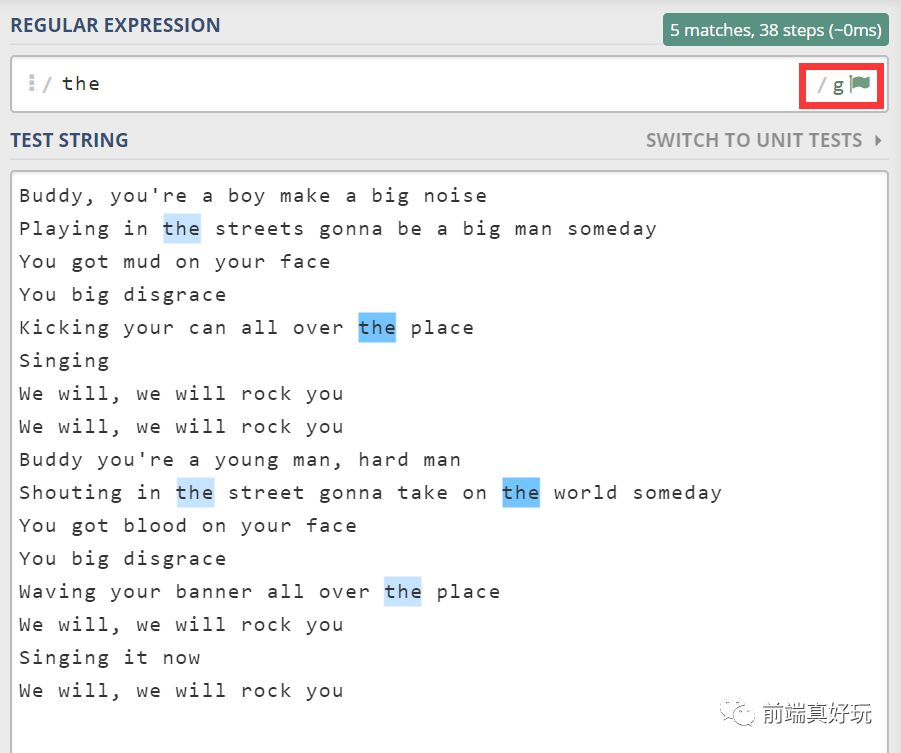Screen dimensions: 901x753
Task: Click the first 'You big disgrace' line
Action: pyautogui.click(x=122, y=295)
